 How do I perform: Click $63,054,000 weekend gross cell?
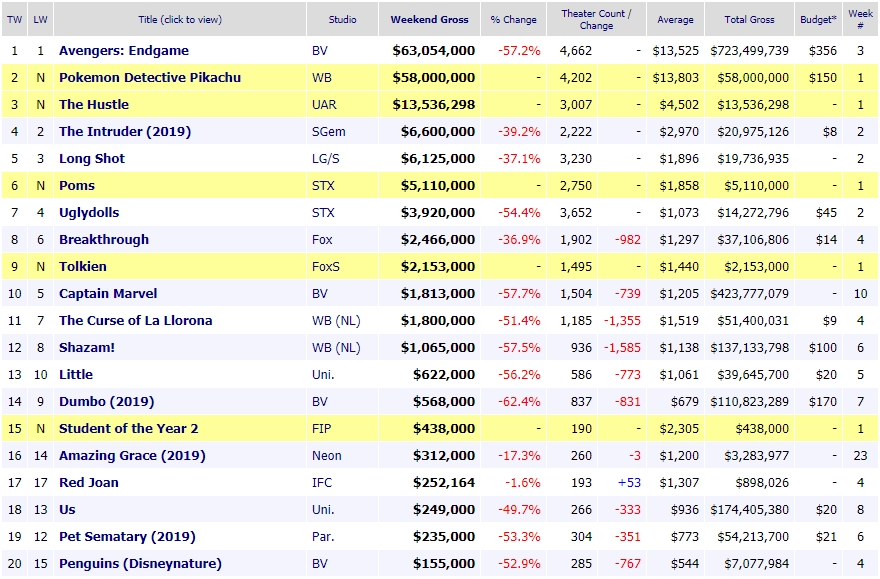pyautogui.click(x=434, y=50)
